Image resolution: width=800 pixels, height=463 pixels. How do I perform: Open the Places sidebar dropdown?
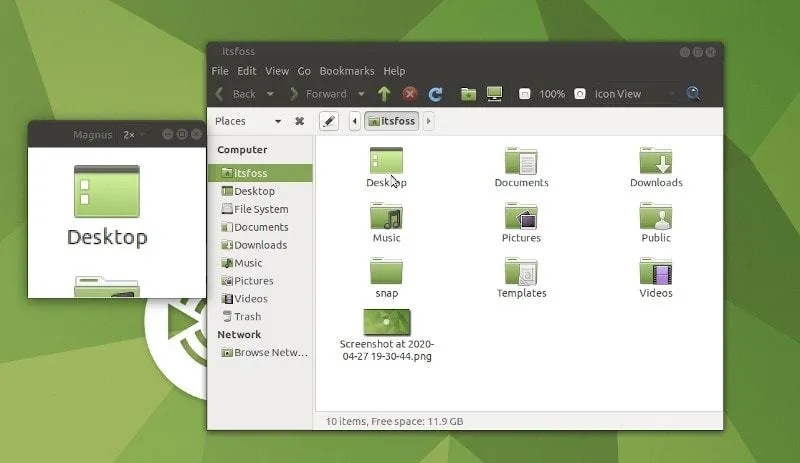[277, 121]
